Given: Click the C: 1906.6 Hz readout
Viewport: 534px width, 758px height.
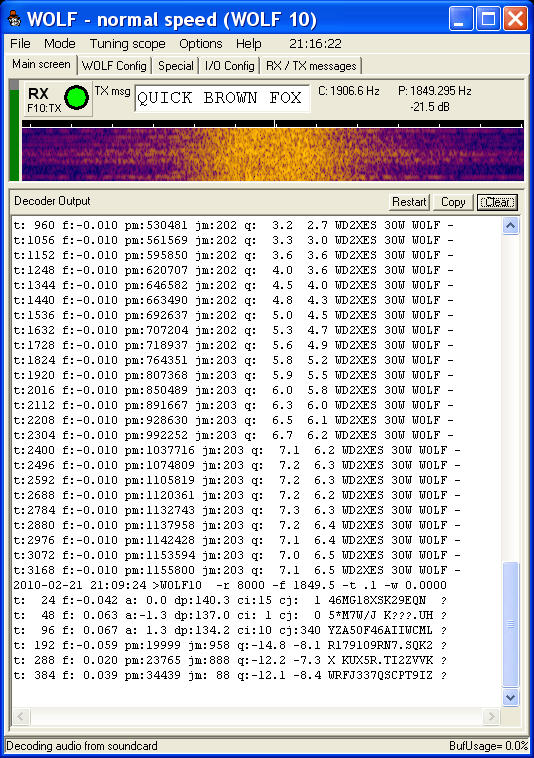Looking at the screenshot, I should pos(348,91).
